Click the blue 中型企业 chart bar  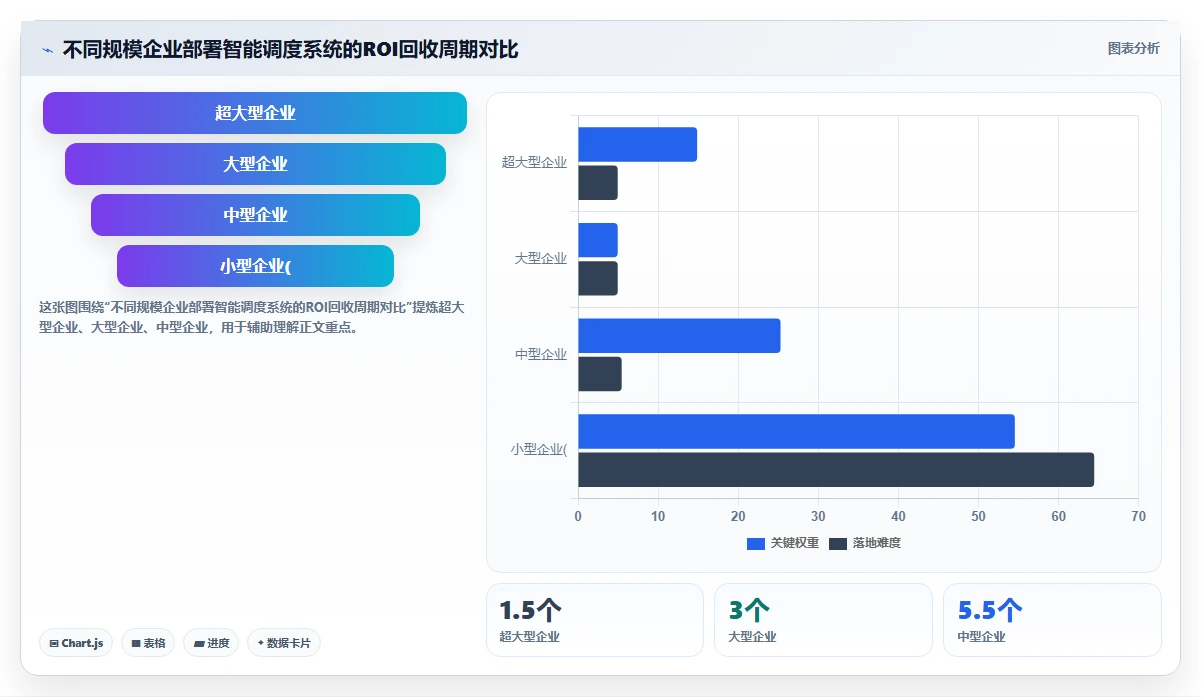coord(679,336)
